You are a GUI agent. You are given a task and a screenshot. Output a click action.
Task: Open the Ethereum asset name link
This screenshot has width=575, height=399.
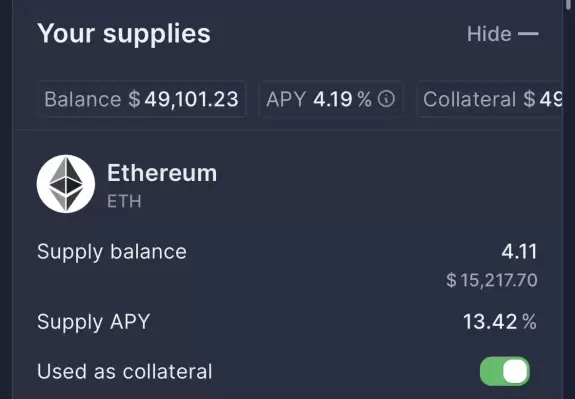pyautogui.click(x=162, y=173)
